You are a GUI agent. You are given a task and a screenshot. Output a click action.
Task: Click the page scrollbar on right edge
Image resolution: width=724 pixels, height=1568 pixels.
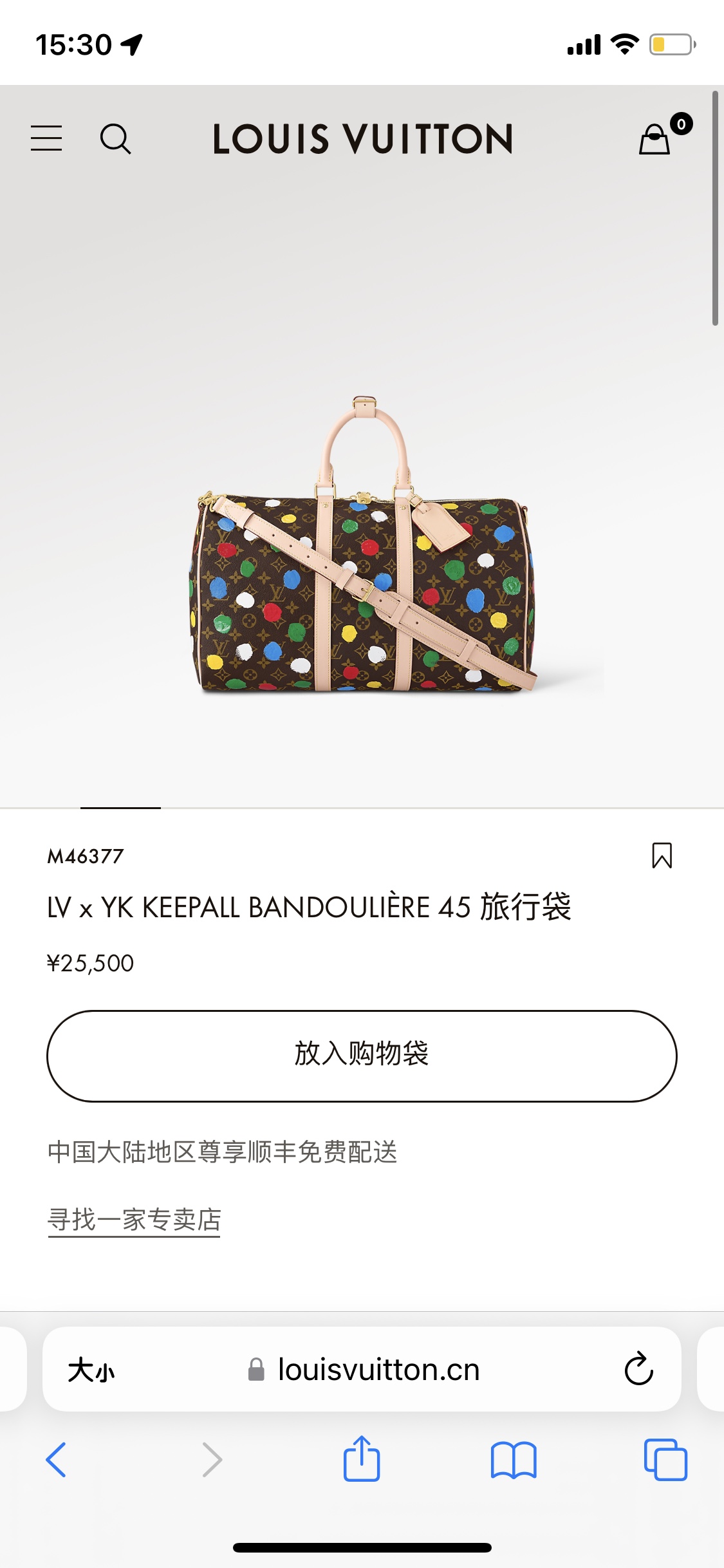[x=715, y=208]
